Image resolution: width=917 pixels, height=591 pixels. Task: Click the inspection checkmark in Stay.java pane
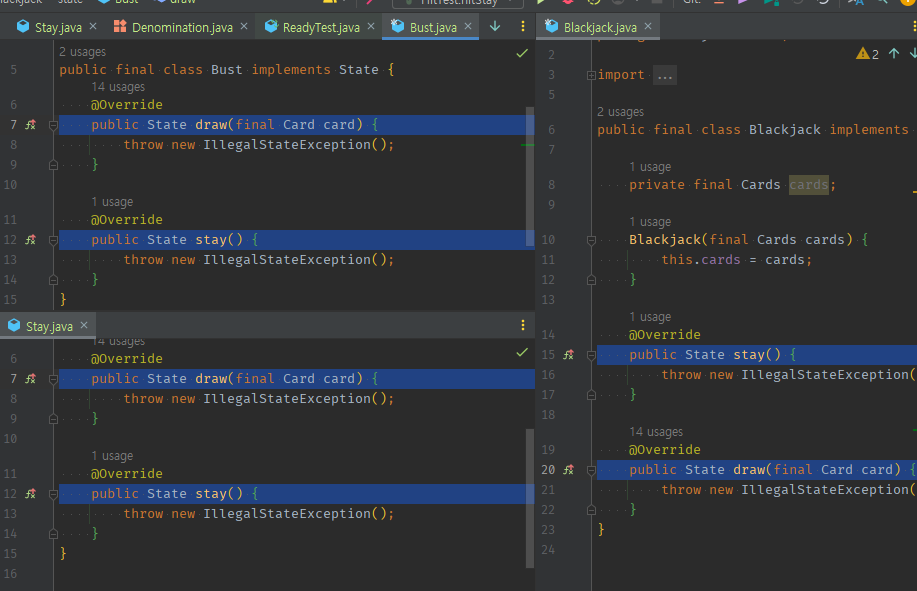pyautogui.click(x=522, y=352)
